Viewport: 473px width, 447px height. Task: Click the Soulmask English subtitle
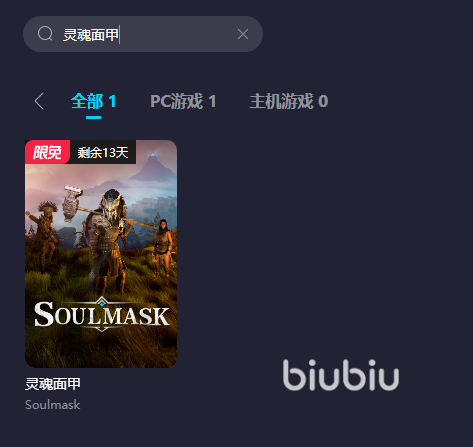pos(53,405)
